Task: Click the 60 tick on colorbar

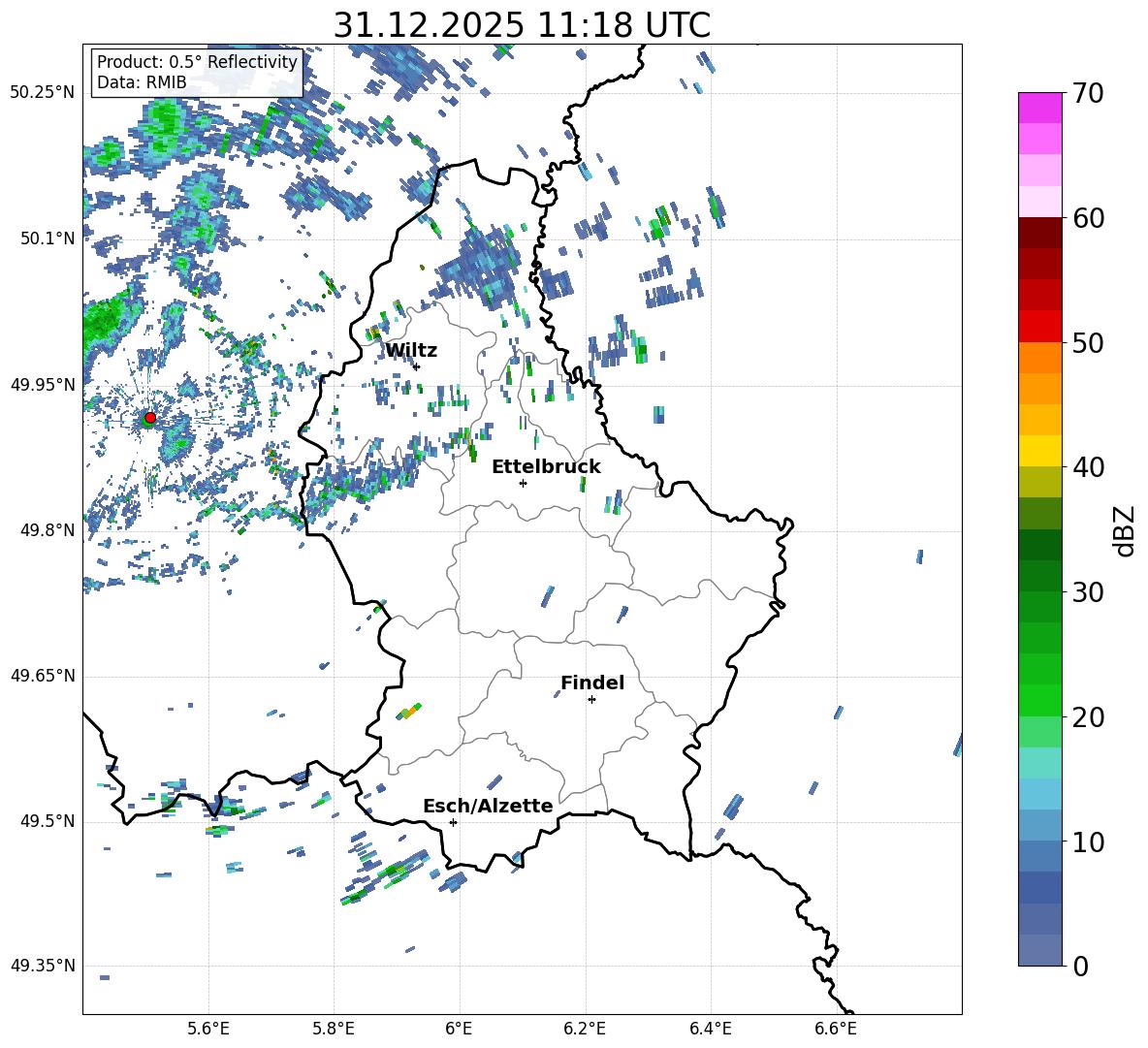Action: (x=1088, y=218)
